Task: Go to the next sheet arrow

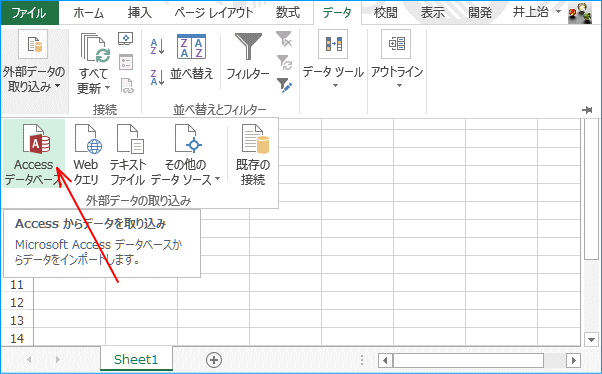Action: coord(58,360)
